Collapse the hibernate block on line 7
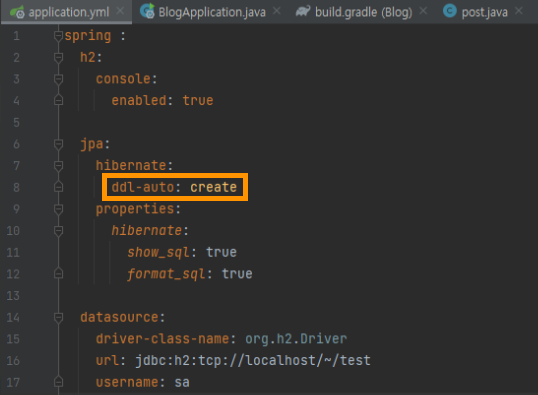Viewport: 538px width, 395px height. (58, 165)
